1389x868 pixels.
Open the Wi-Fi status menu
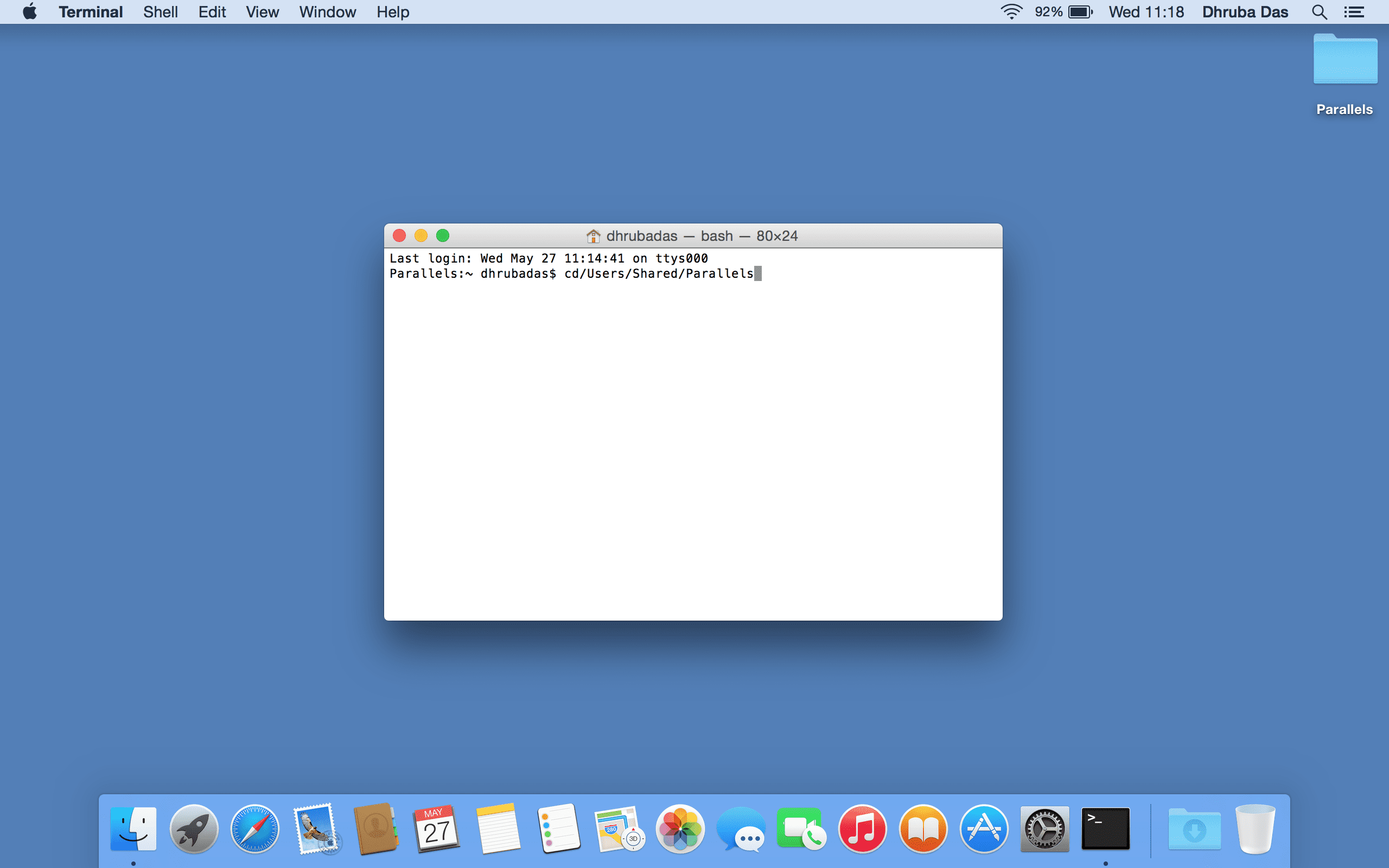(x=1011, y=12)
